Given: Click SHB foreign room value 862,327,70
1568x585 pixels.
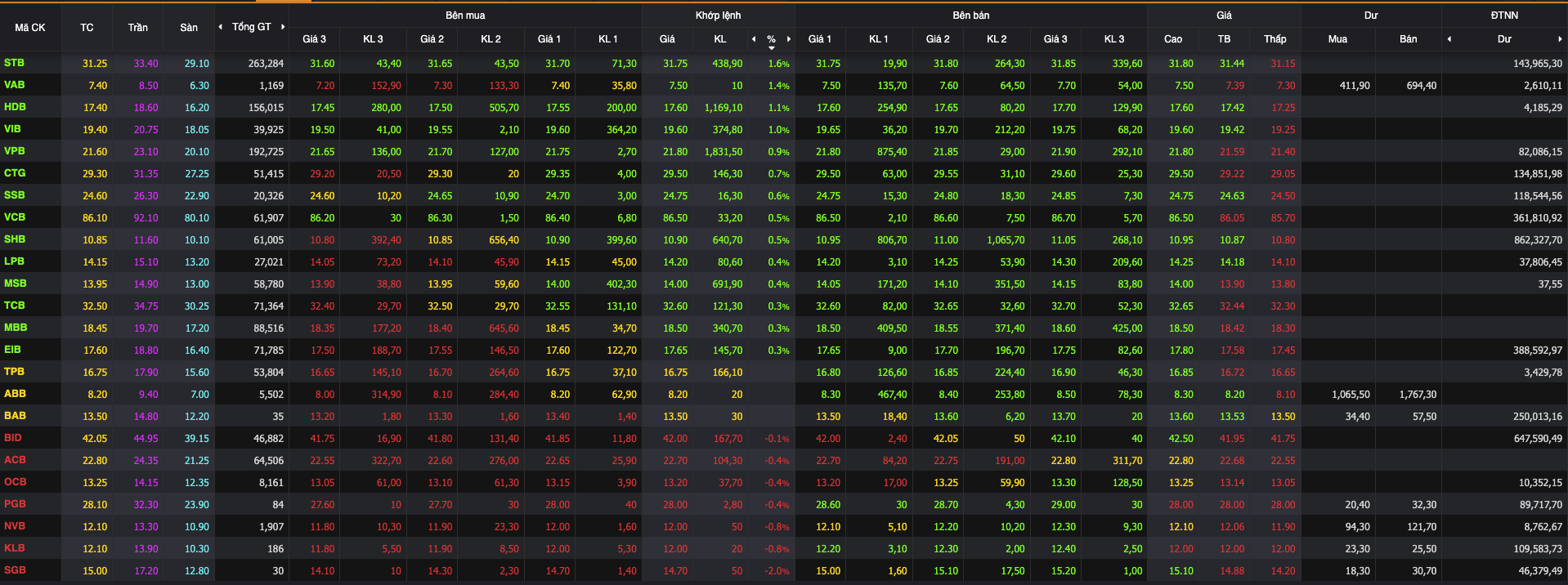Looking at the screenshot, I should [x=1538, y=240].
